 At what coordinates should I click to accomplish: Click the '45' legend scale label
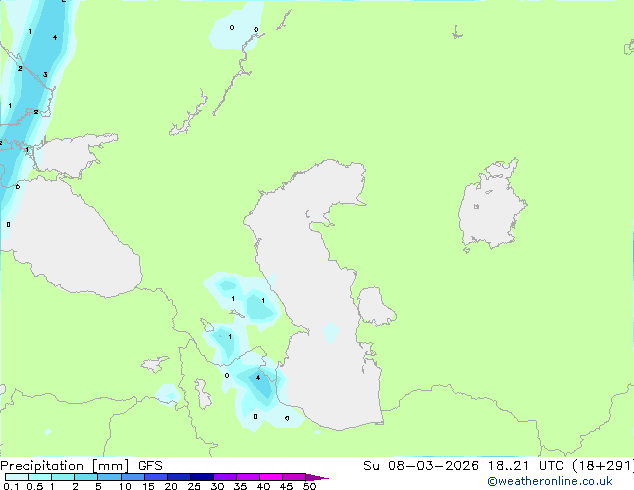pos(286,486)
